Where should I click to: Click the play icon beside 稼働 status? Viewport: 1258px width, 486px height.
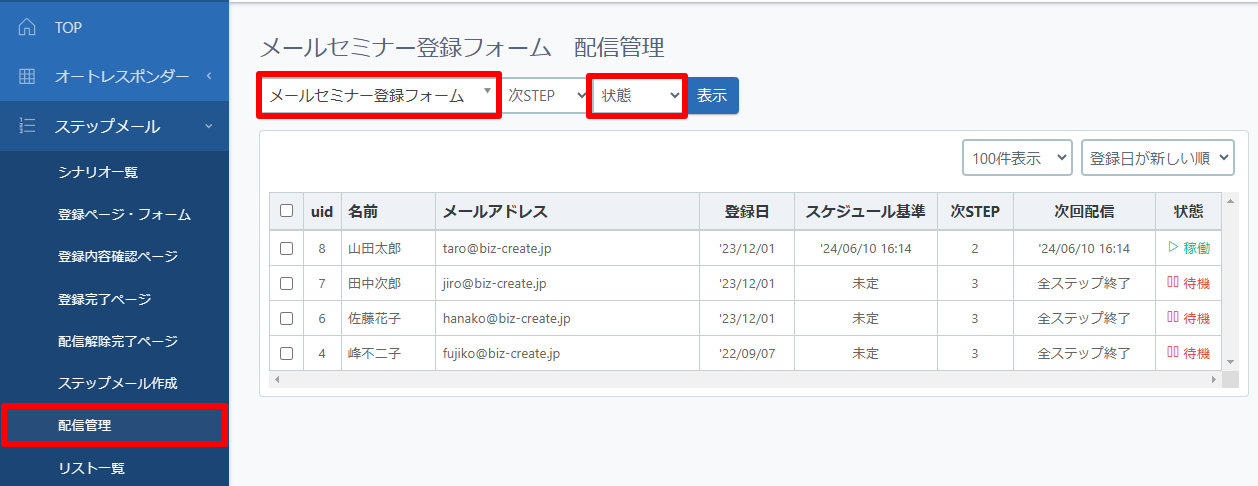[1173, 248]
